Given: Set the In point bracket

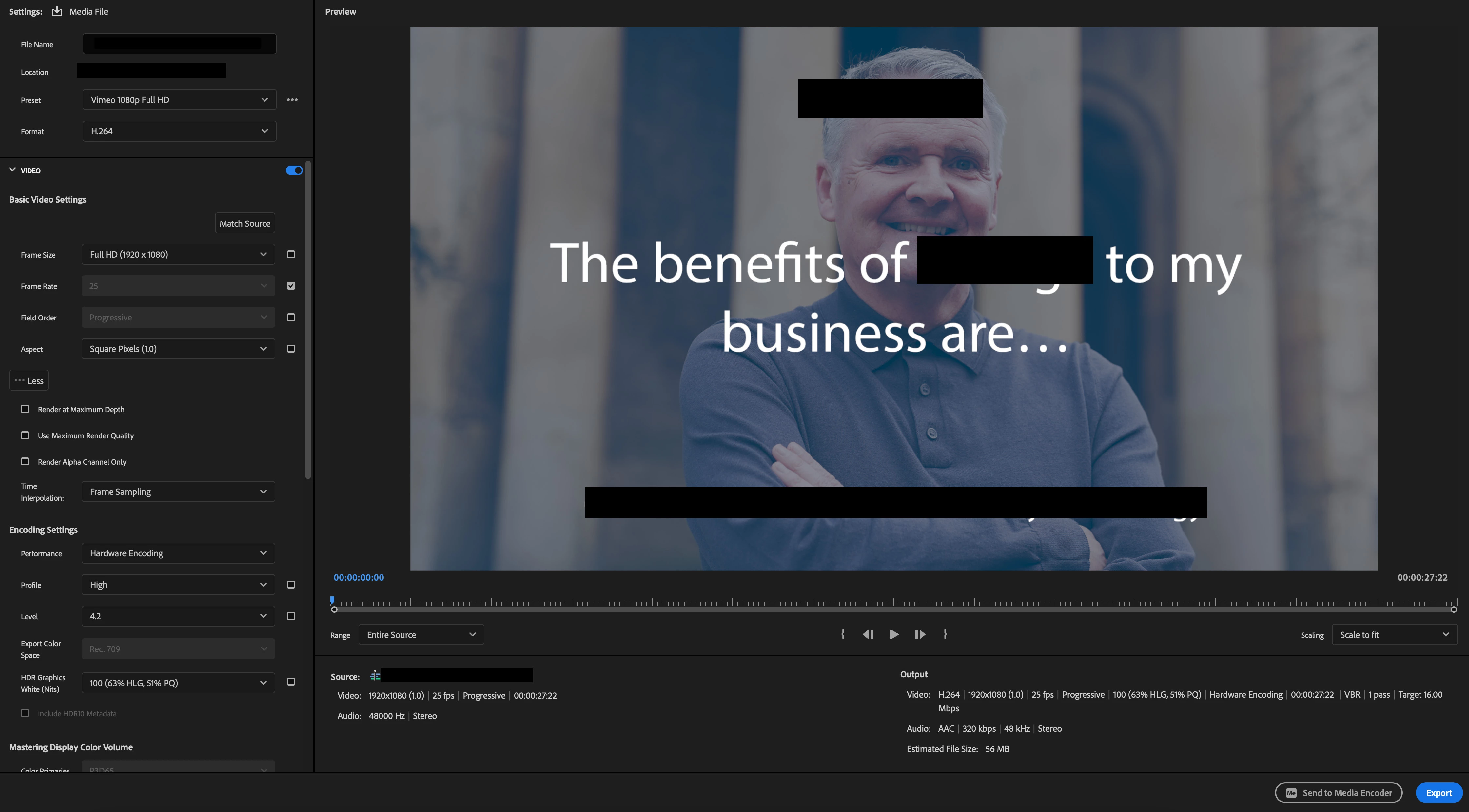Looking at the screenshot, I should (x=843, y=634).
